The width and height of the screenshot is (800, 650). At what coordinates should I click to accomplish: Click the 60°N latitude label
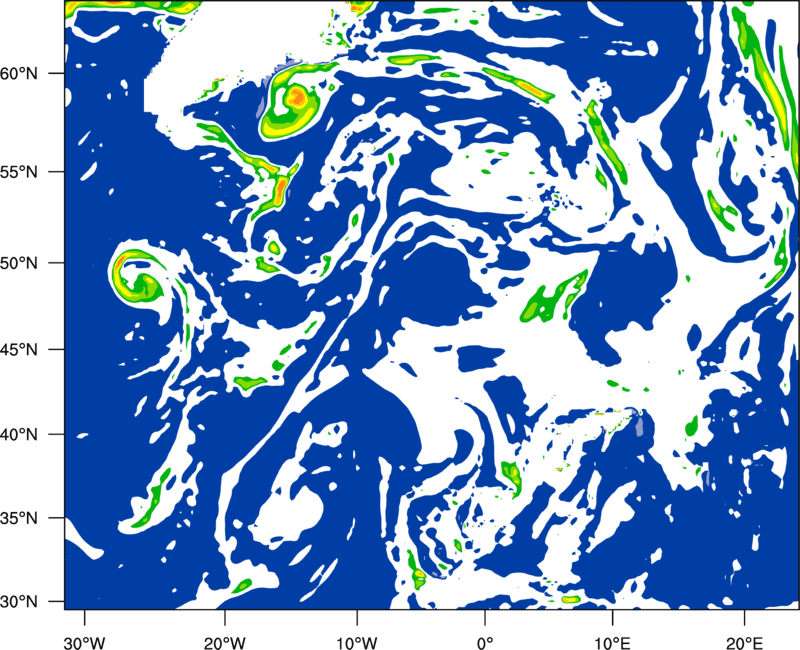[x=19, y=73]
